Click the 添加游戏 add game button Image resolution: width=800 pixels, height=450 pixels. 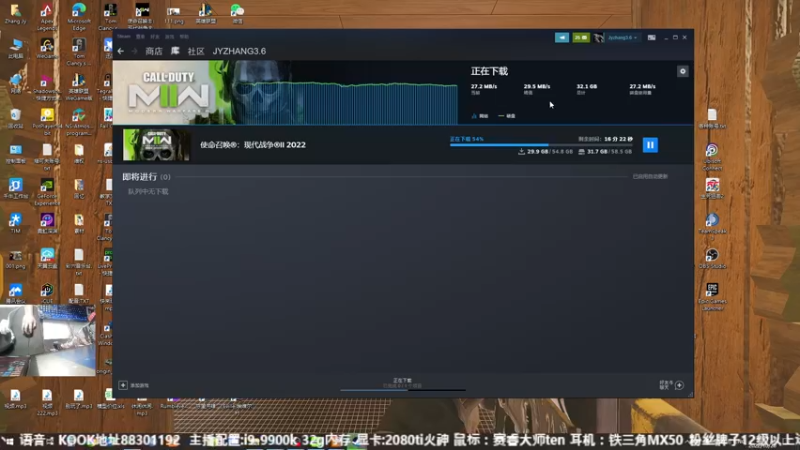[x=134, y=385]
